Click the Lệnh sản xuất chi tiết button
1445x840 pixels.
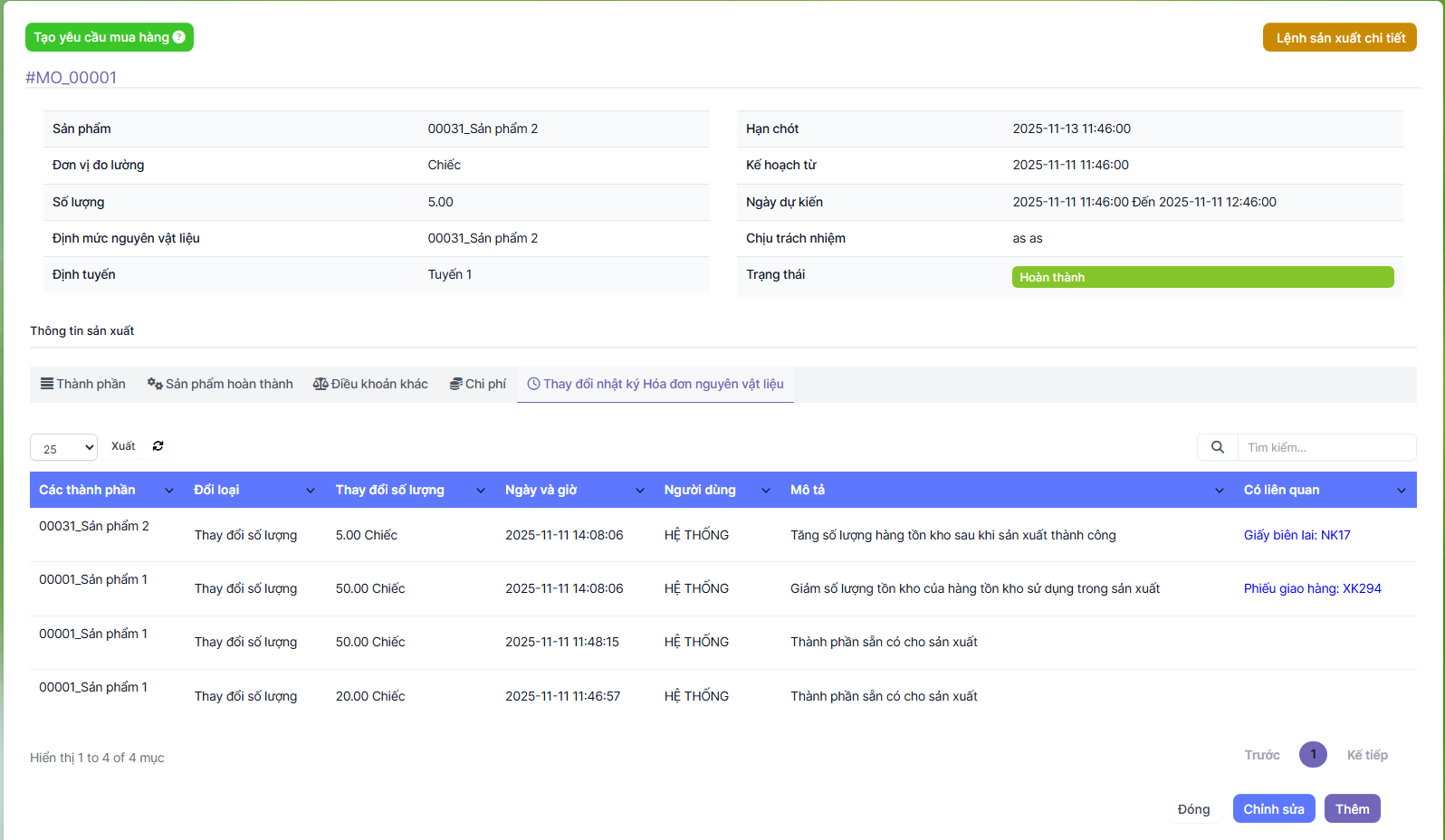pyautogui.click(x=1340, y=38)
